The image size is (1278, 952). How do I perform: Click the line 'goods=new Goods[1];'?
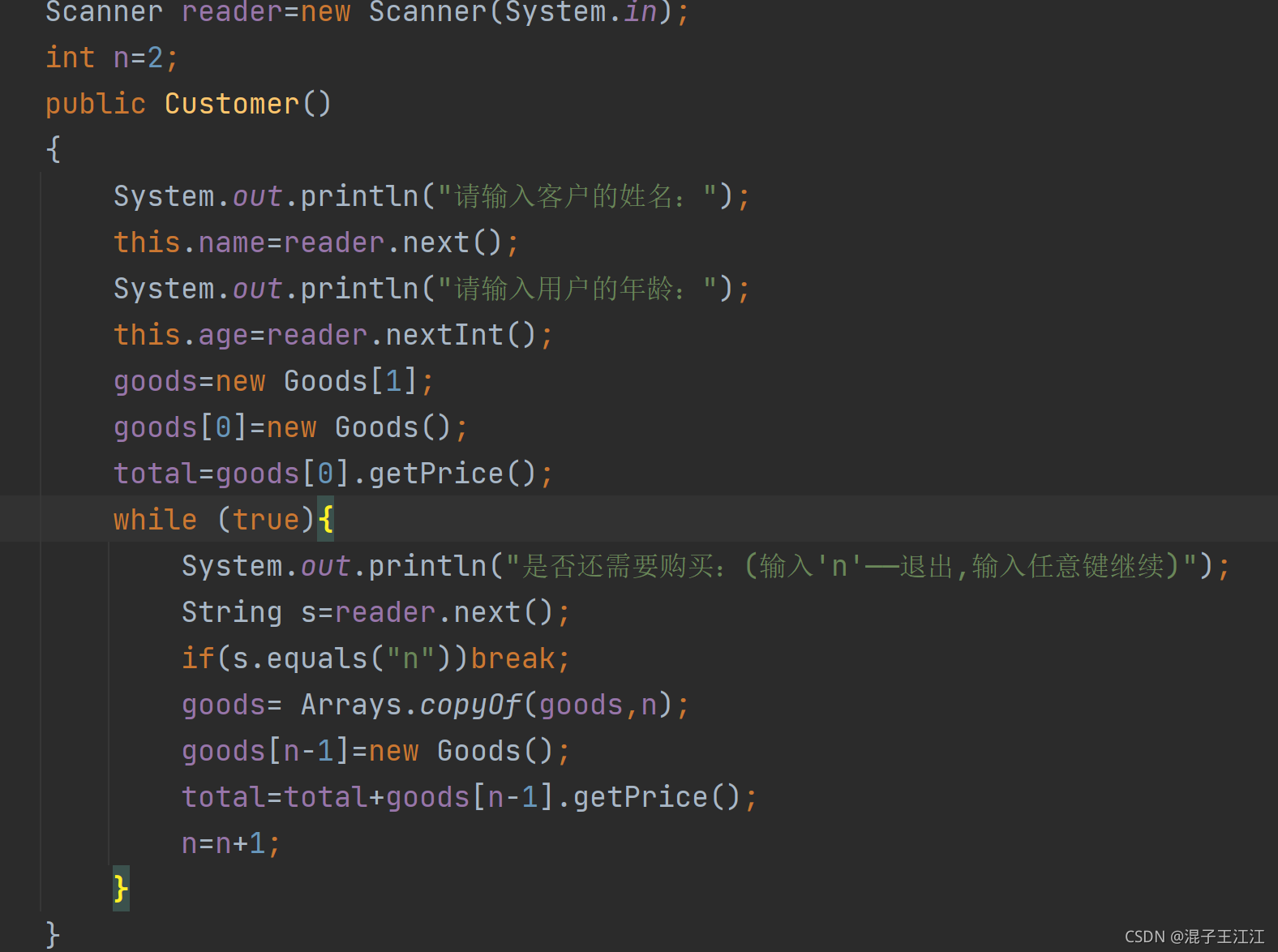[x=274, y=381]
